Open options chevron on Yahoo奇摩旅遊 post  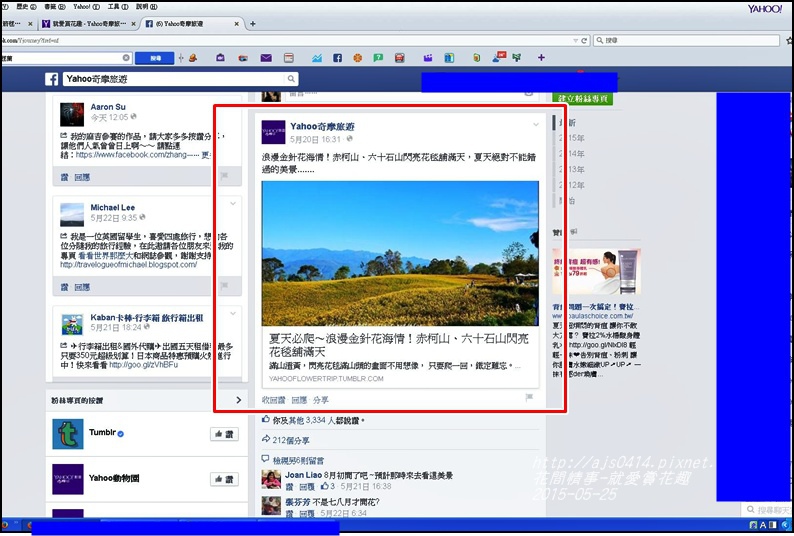pyautogui.click(x=536, y=125)
